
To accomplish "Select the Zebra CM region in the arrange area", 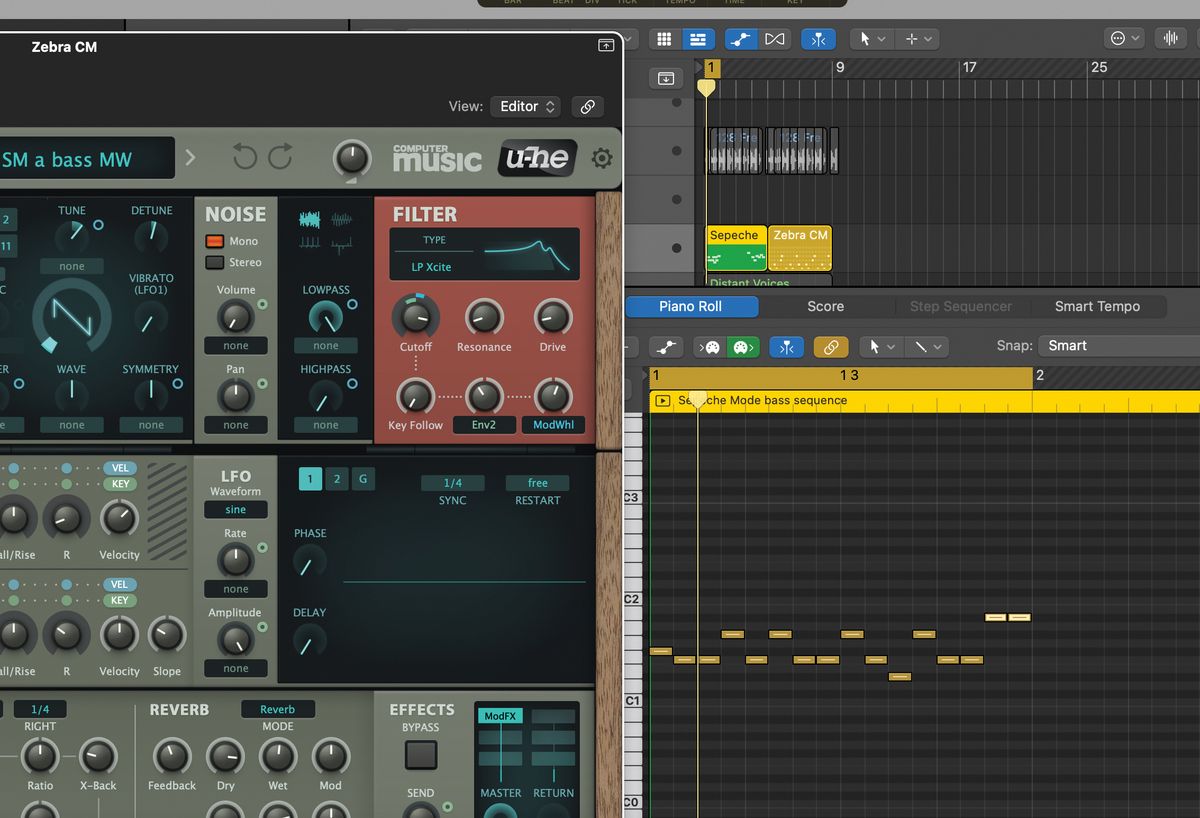I will (x=799, y=247).
